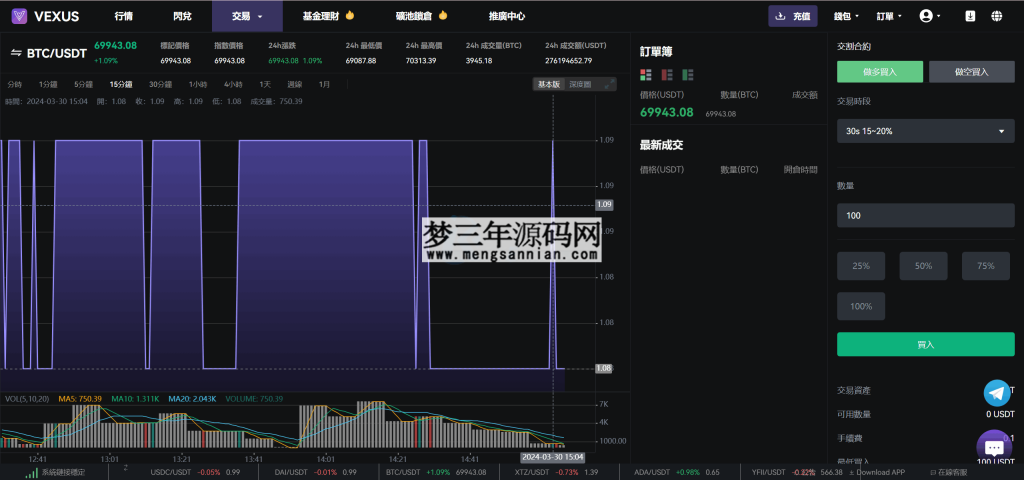Screen dimensions: 1024x480
Task: Click the signal strength status icon
Action: coord(31,472)
